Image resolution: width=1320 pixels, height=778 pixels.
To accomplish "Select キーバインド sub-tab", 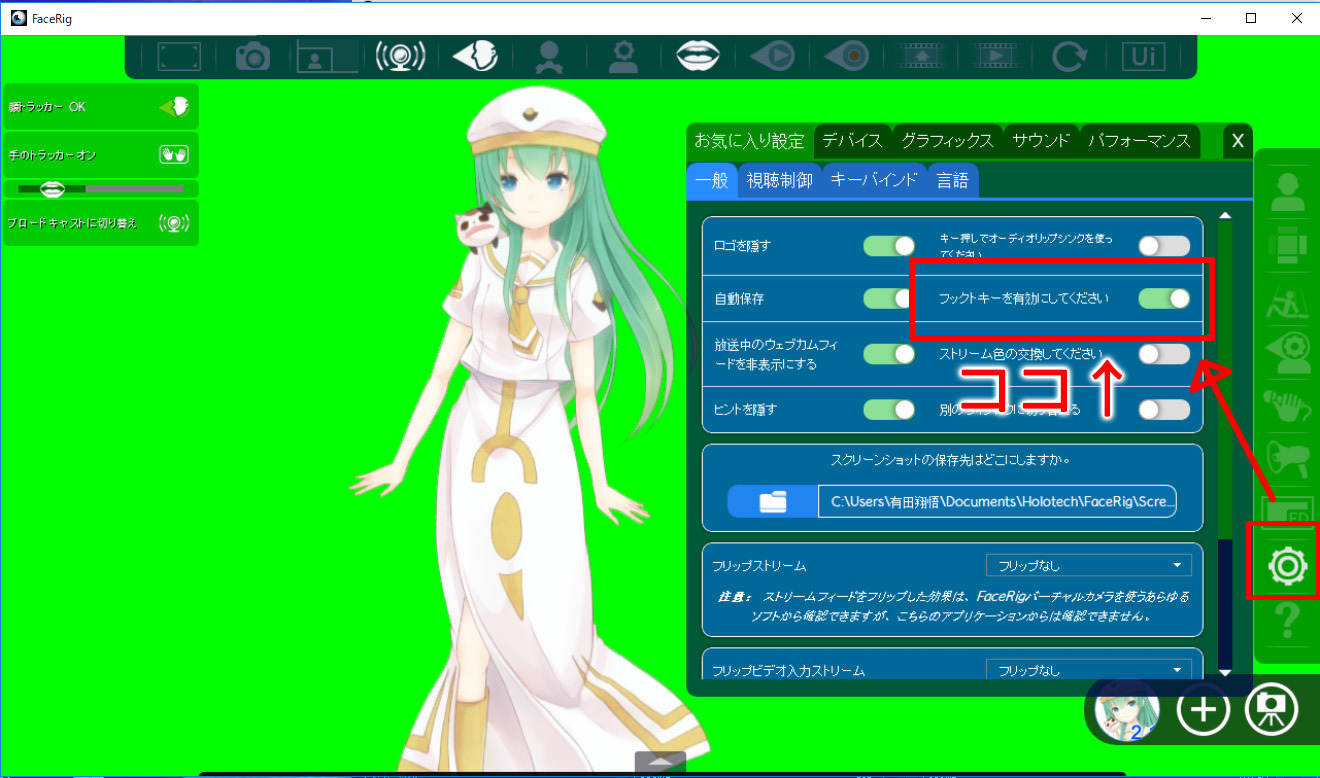I will pos(874,181).
